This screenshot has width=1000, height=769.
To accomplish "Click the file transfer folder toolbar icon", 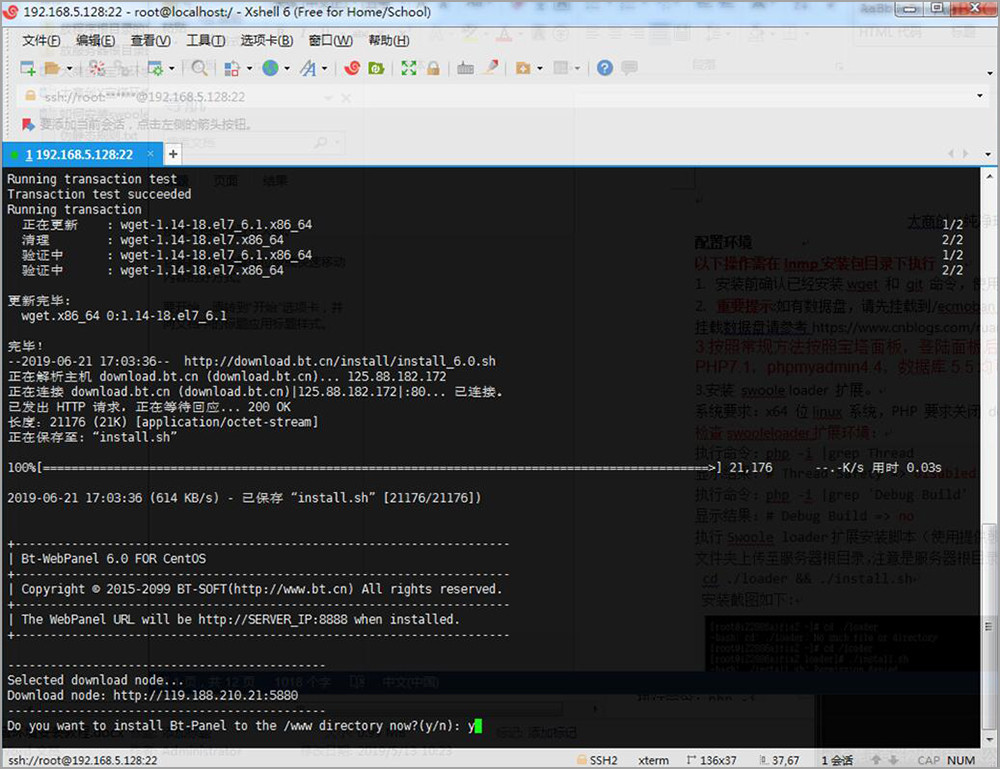I will pos(523,68).
